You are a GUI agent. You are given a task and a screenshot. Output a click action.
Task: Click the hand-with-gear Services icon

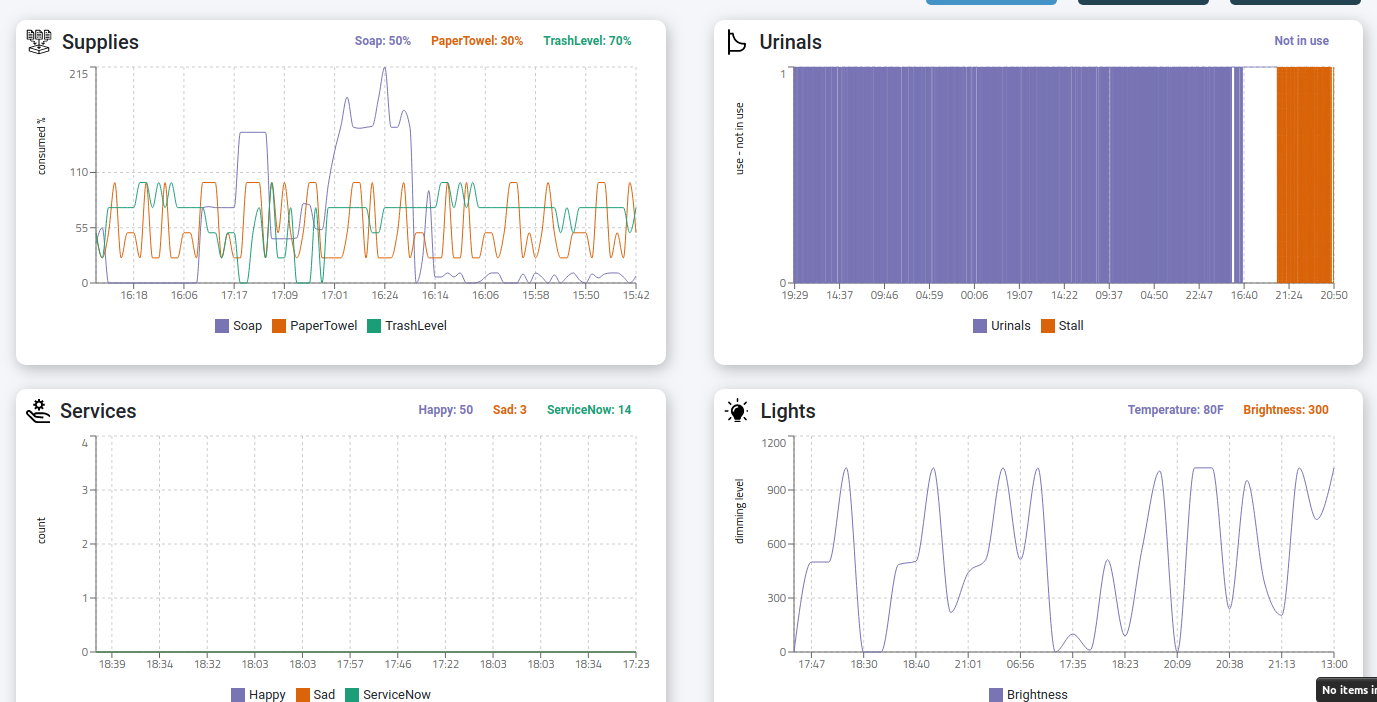coord(37,409)
